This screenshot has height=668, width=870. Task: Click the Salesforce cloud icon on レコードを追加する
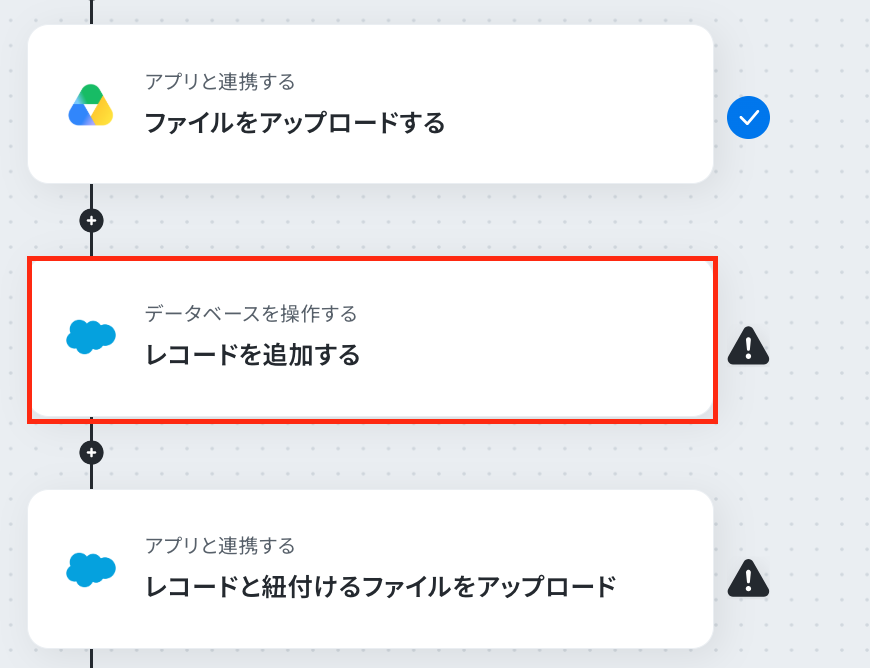coord(90,337)
